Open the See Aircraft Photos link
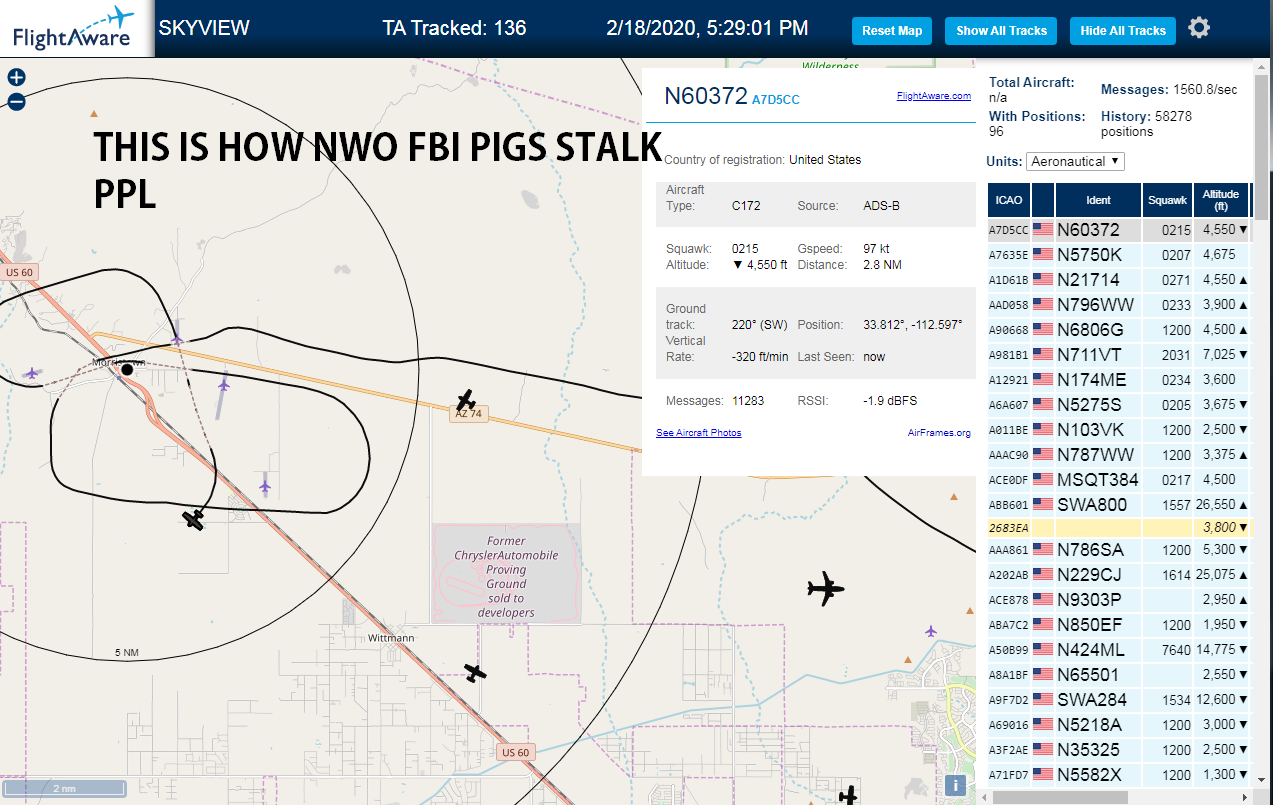Viewport: 1273px width, 805px height. [x=699, y=433]
